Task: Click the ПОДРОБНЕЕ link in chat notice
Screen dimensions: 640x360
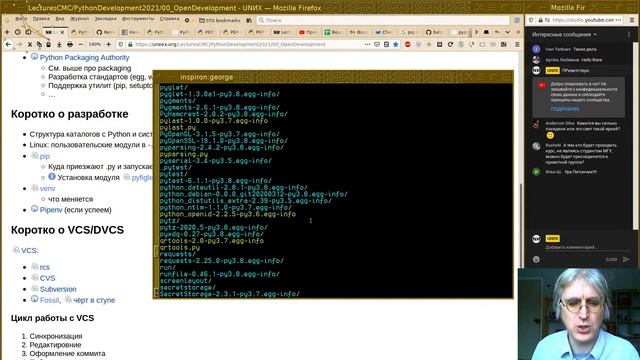Action: click(565, 109)
